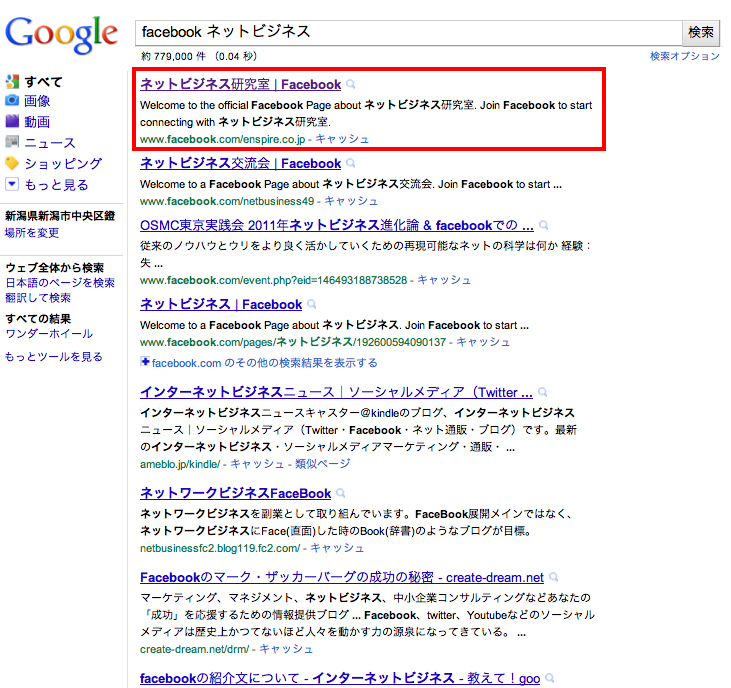The width and height of the screenshot is (731, 688).
Task: Click the すべて search category icon
Action: coord(12,82)
